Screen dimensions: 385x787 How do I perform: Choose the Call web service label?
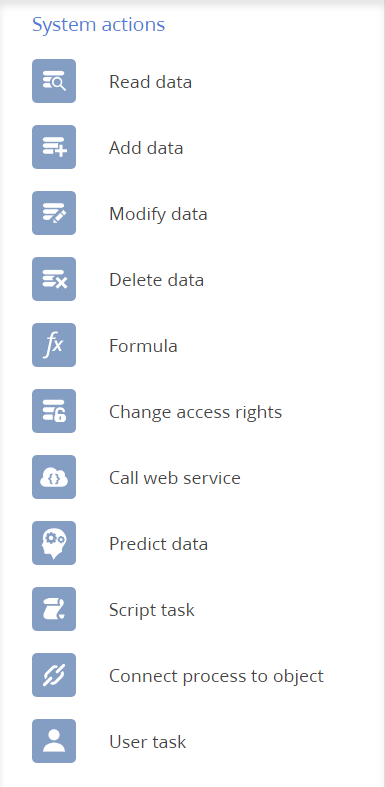(x=175, y=478)
